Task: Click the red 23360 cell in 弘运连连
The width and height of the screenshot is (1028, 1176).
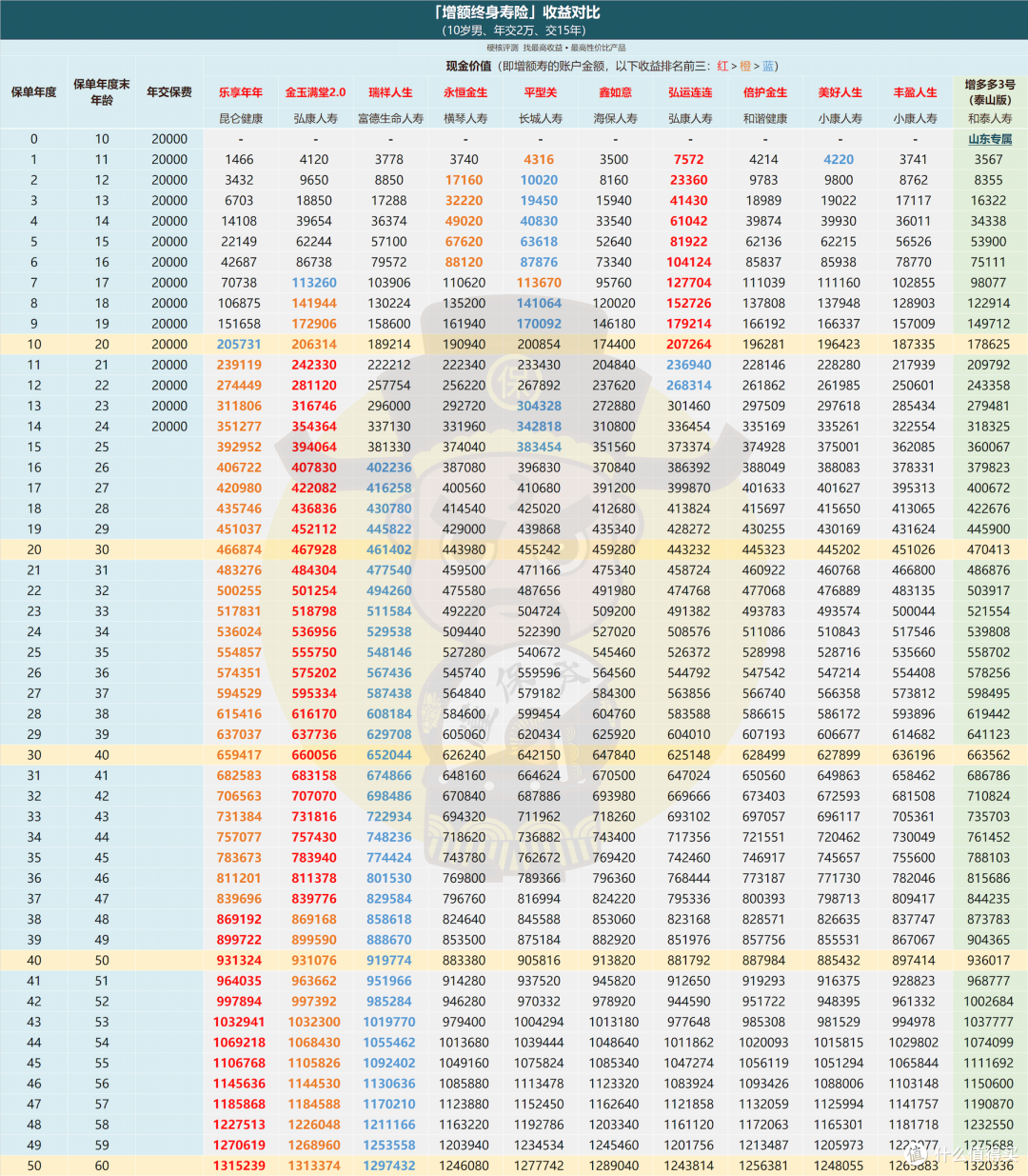Action: 689,180
